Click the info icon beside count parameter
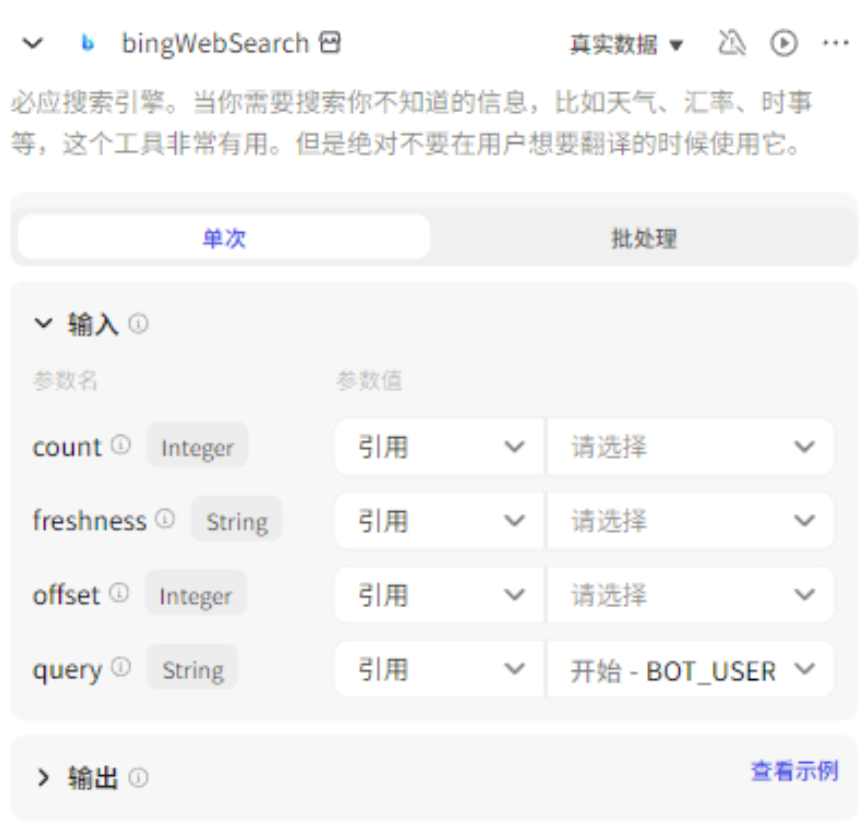The height and width of the screenshot is (828, 862). (x=121, y=445)
